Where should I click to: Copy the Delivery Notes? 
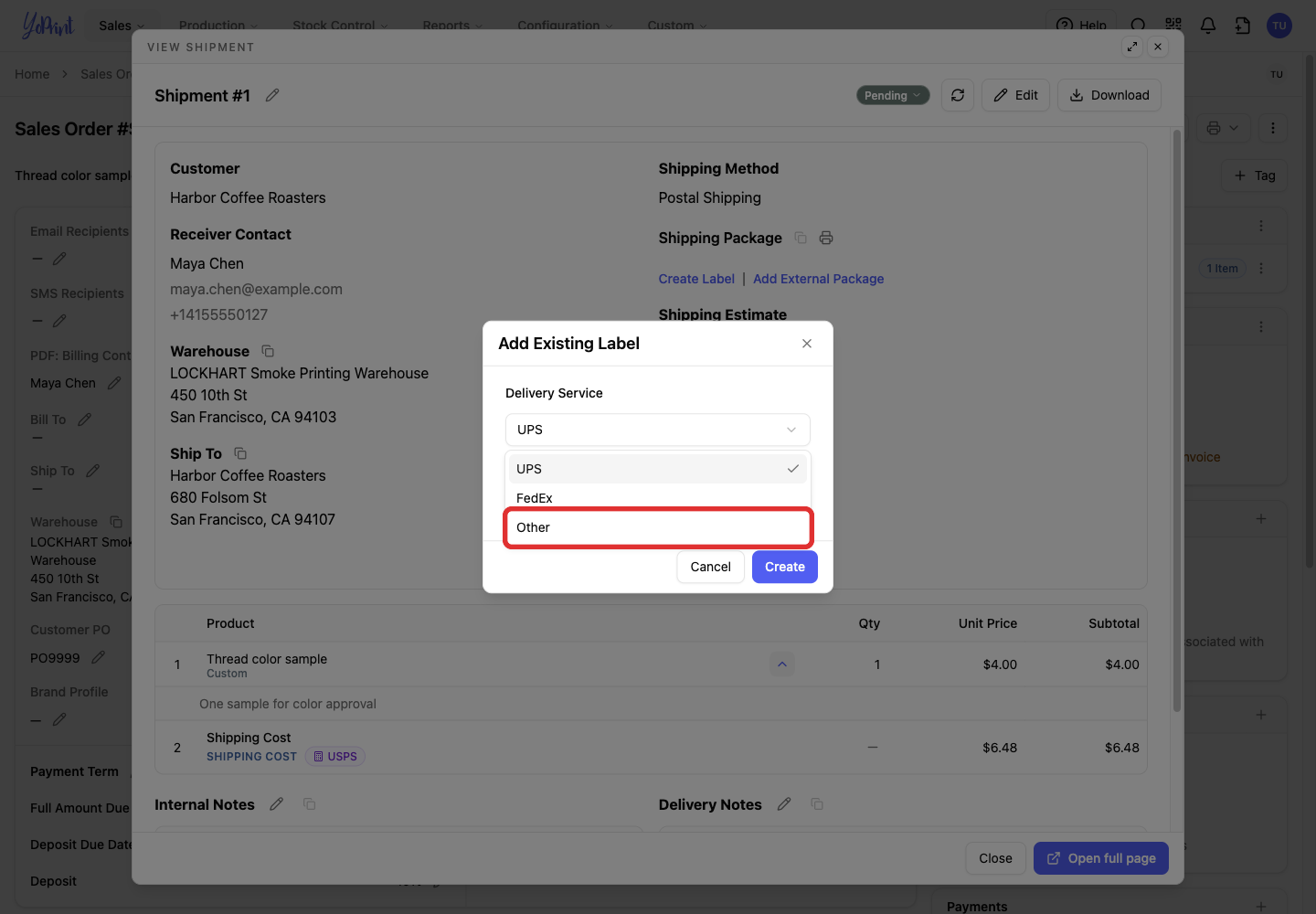click(x=817, y=804)
